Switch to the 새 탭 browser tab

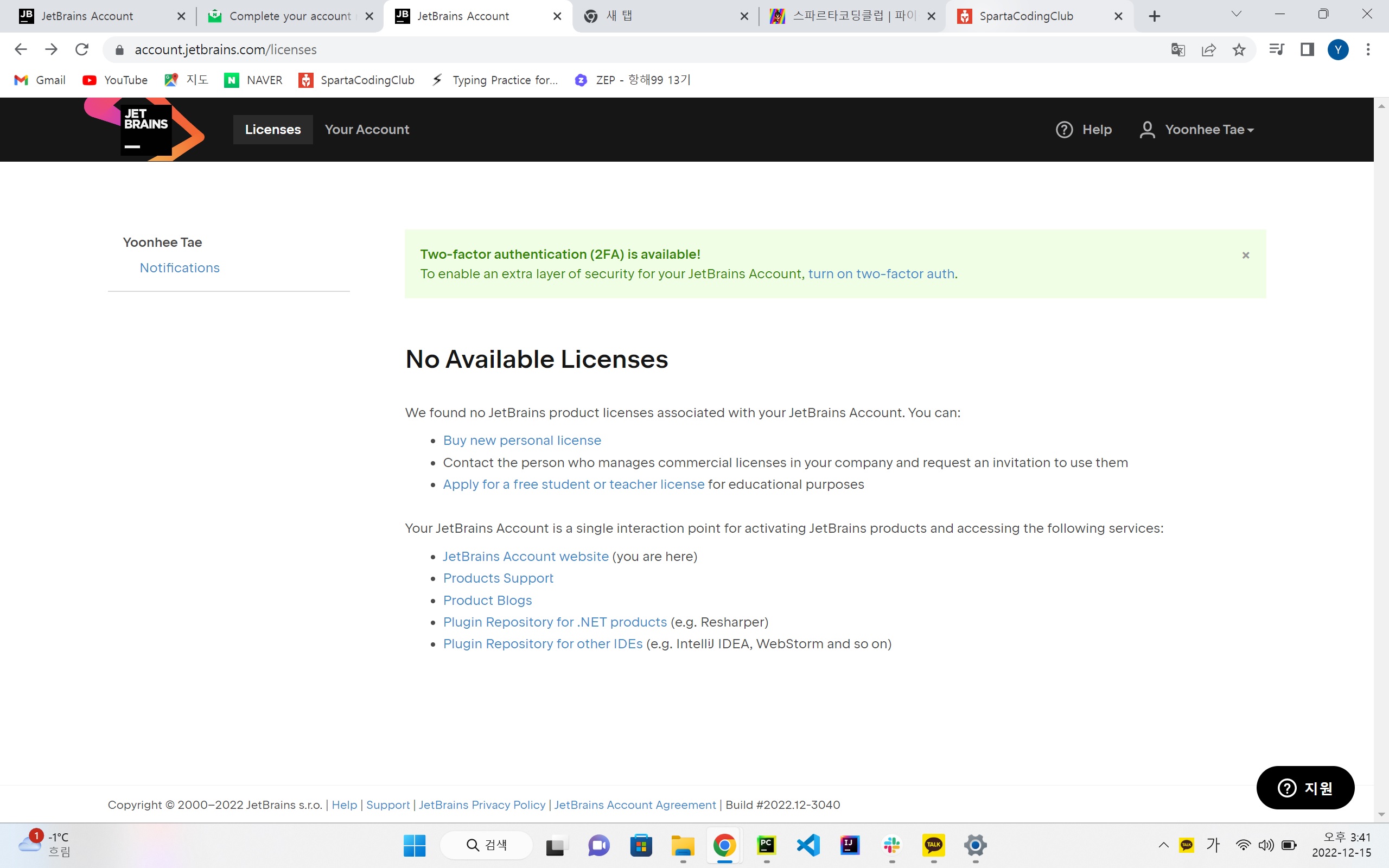665,16
